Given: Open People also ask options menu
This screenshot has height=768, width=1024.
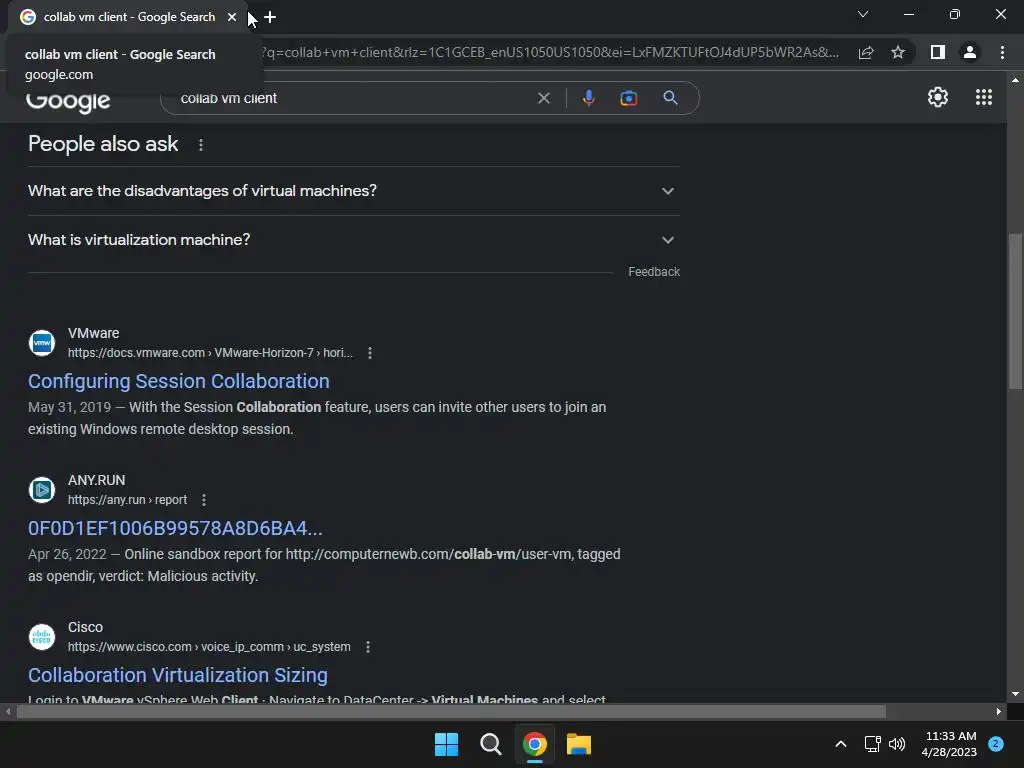Looking at the screenshot, I should (x=200, y=144).
